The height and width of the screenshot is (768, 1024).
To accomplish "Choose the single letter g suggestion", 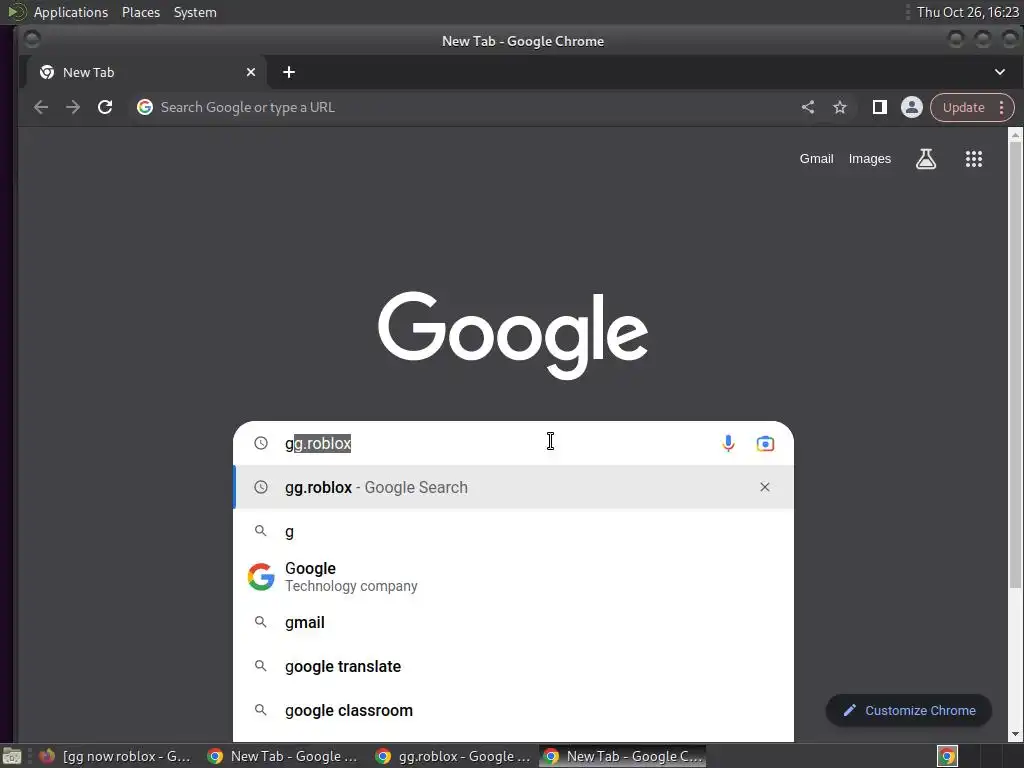I will 513,532.
